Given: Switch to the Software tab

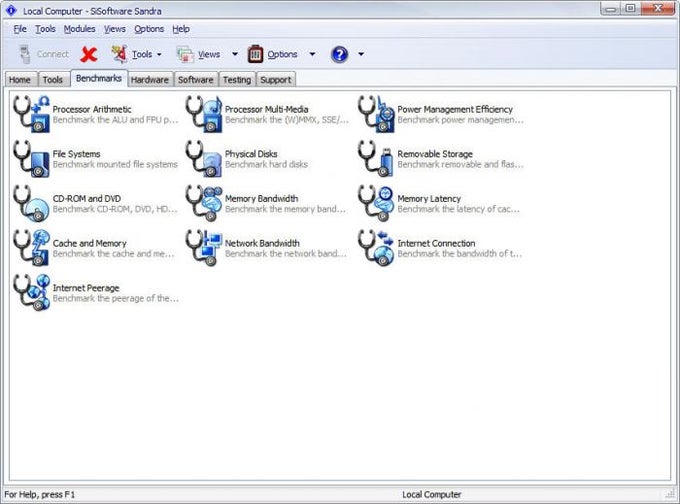Looking at the screenshot, I should [x=196, y=80].
